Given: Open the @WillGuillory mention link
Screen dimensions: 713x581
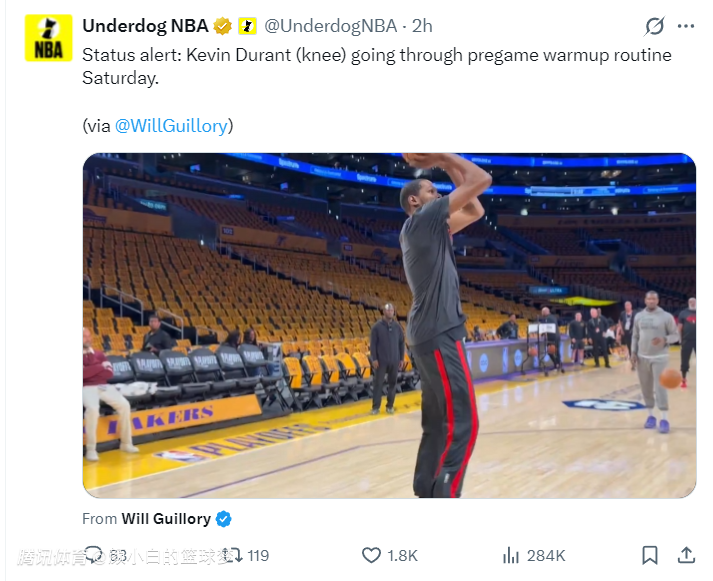Looking at the screenshot, I should coord(171,126).
